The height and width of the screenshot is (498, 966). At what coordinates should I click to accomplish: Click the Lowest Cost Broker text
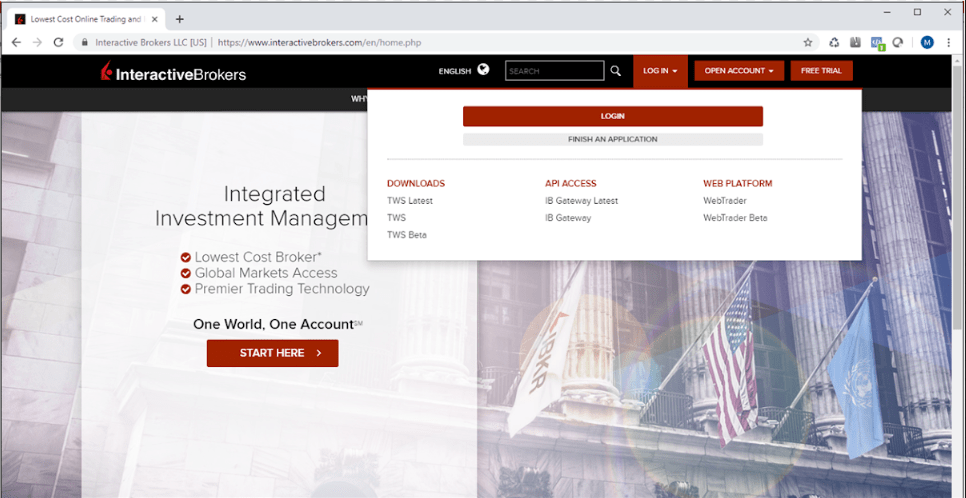(x=258, y=258)
